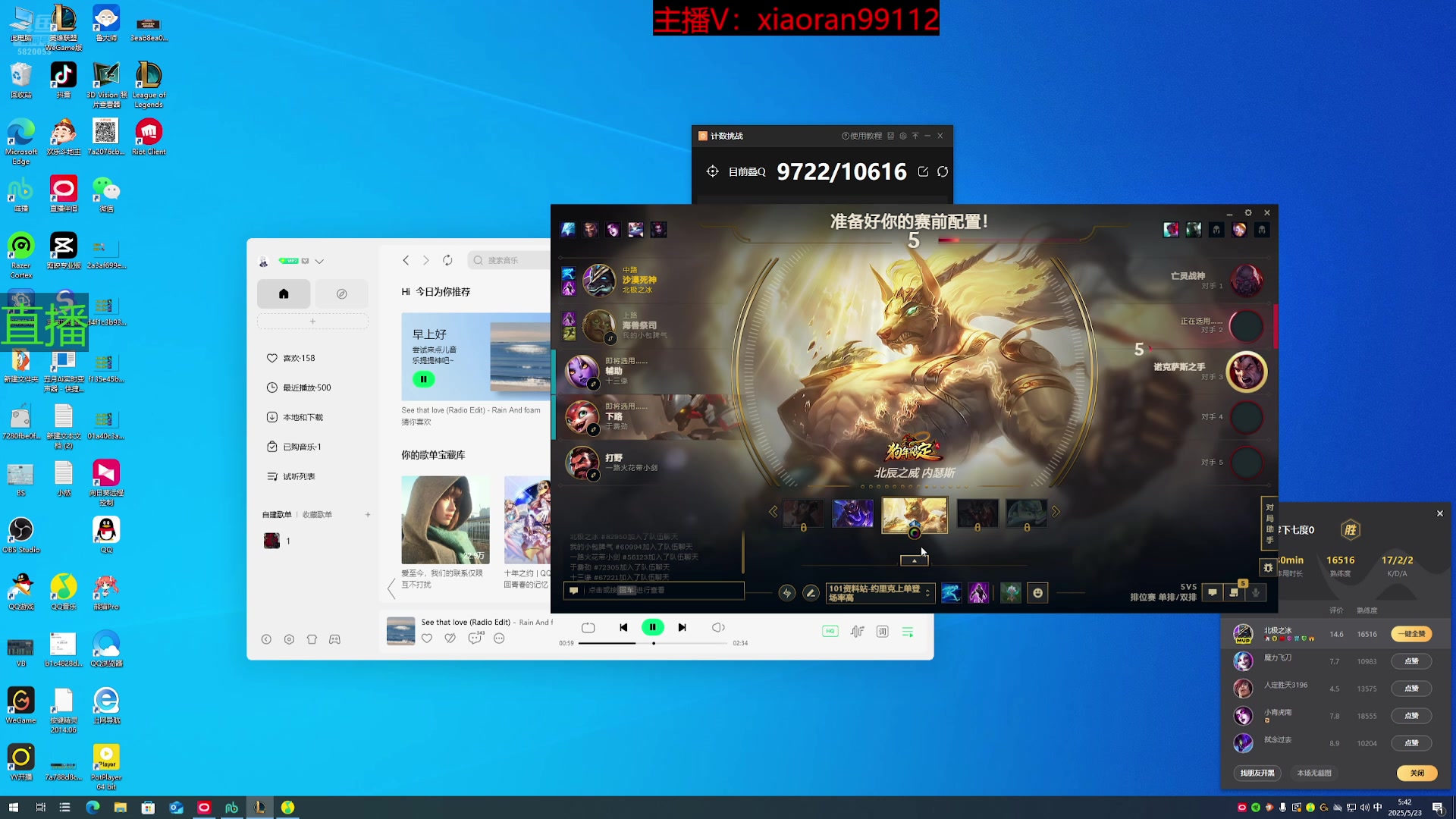Click 找朋友开黑 button

pos(1257,773)
